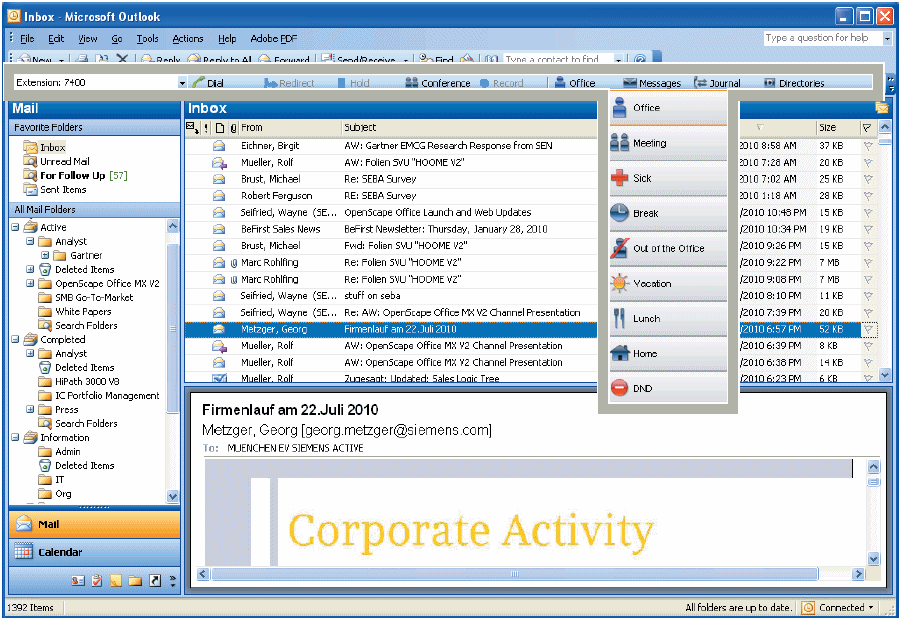This screenshot has height=619, width=900.
Task: Open the Tasks shortcut icon in navigation pane
Action: click(97, 581)
